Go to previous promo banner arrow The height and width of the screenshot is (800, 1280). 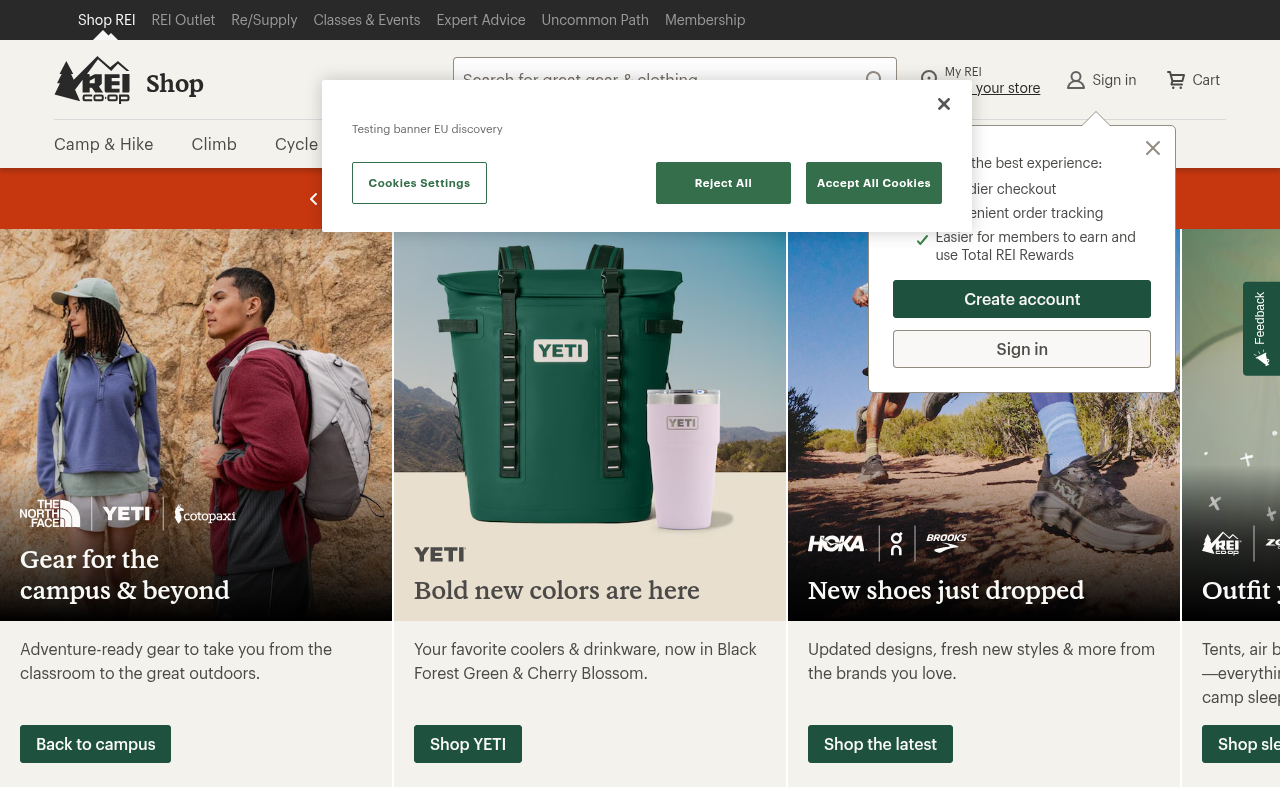click(314, 199)
